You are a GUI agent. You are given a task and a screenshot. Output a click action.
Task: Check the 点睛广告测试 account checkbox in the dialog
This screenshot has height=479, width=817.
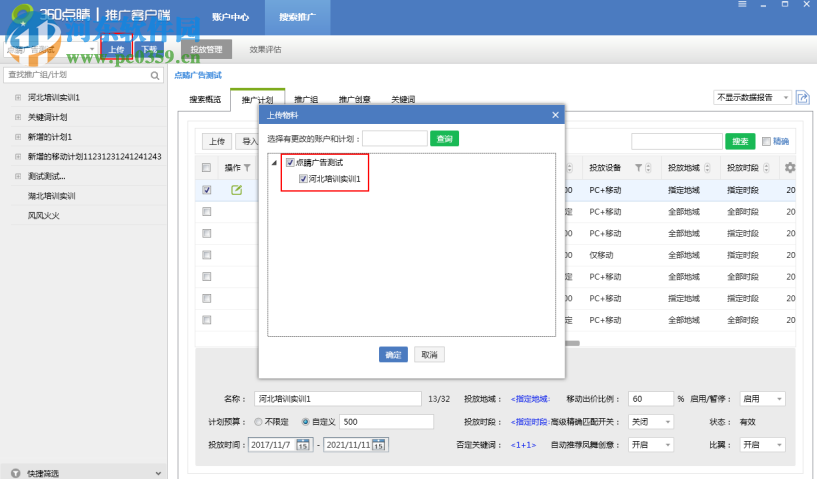pos(290,163)
